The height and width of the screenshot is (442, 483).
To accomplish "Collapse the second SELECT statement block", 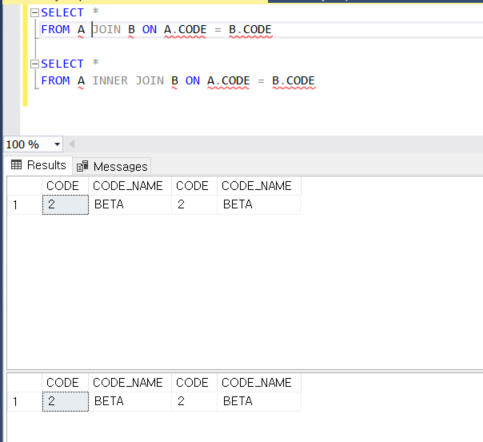I will 34,64.
